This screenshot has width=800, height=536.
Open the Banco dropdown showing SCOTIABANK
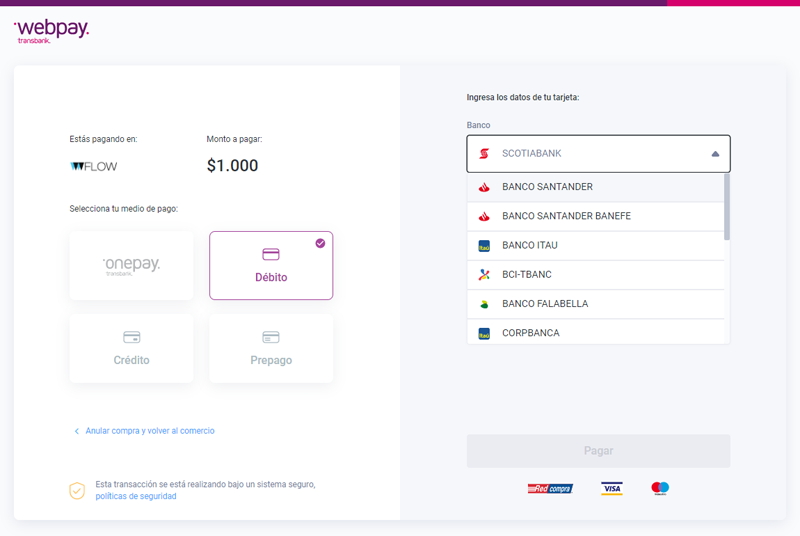[598, 154]
